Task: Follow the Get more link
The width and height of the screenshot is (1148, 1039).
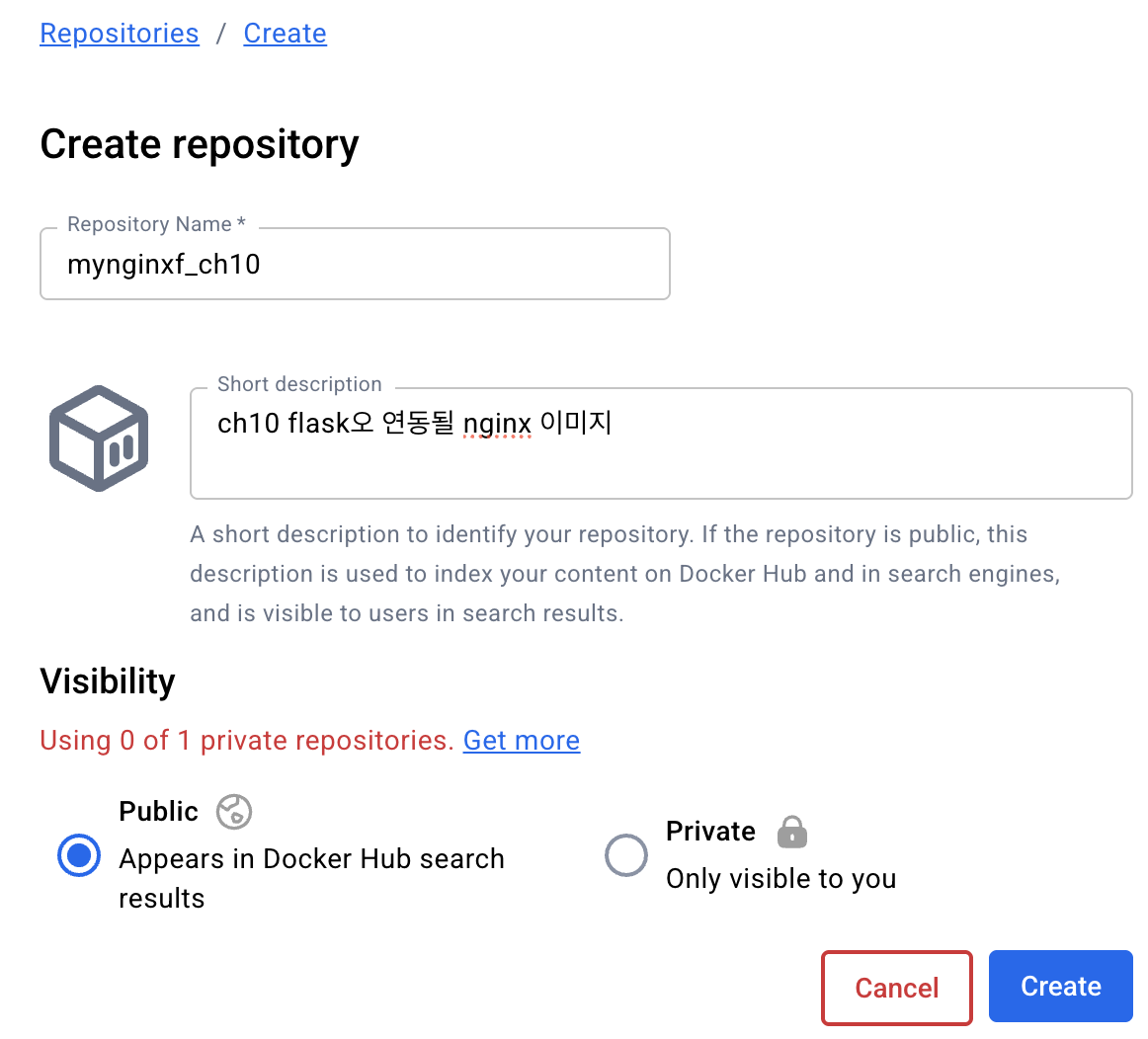Action: pos(522,741)
